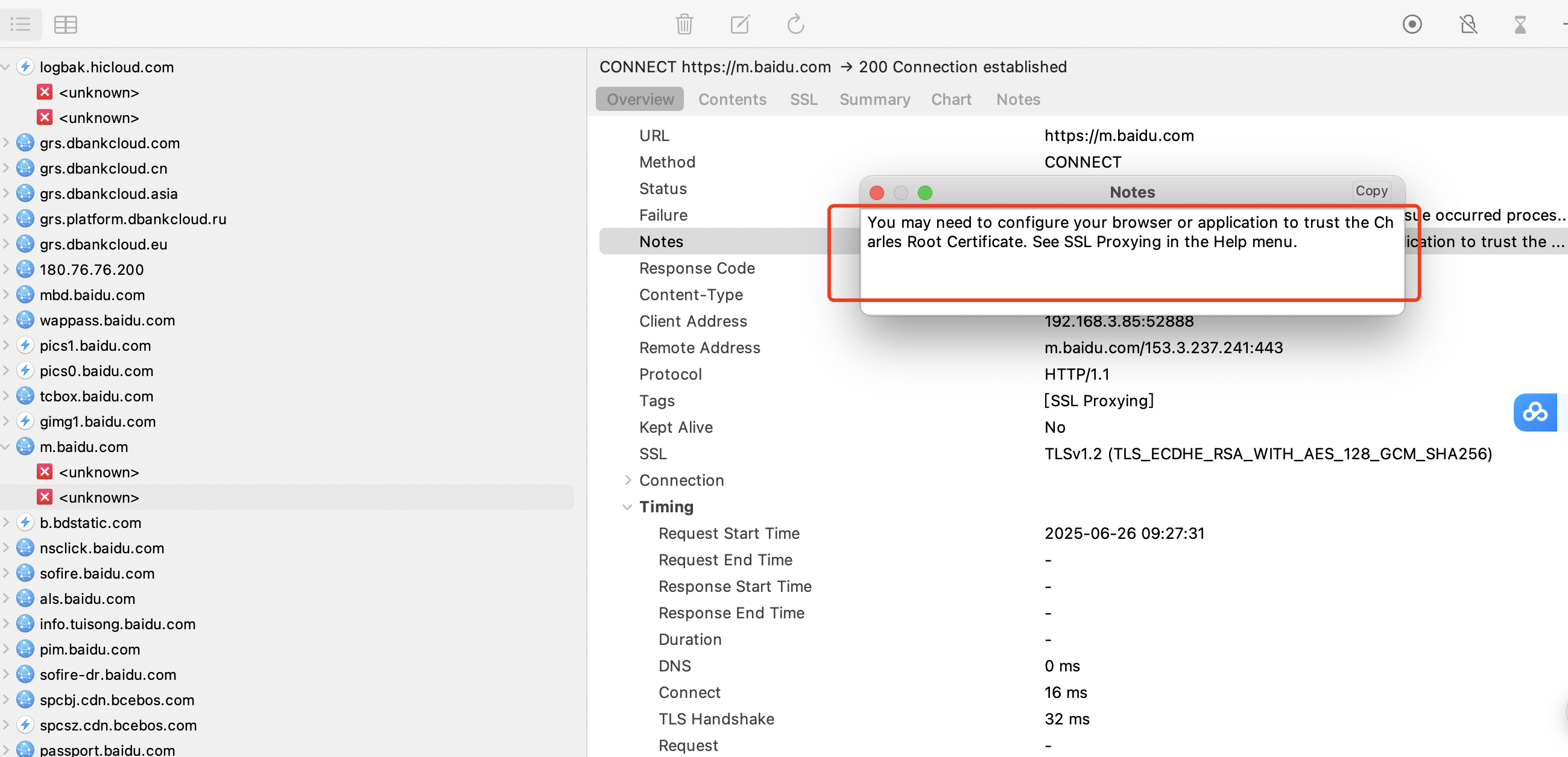The width and height of the screenshot is (1568, 757).
Task: Collapse the m.baidu.com host node
Action: pyautogui.click(x=5, y=447)
